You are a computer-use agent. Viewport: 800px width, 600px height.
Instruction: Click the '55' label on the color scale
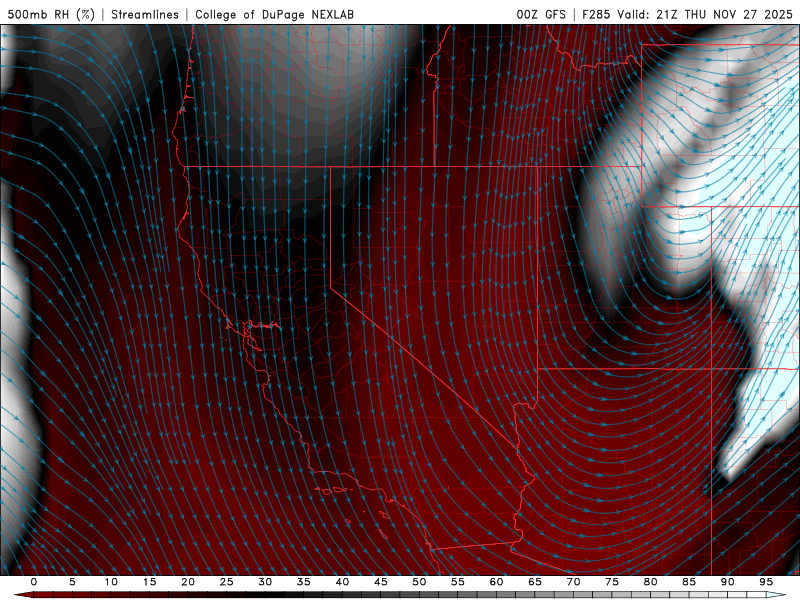458,582
